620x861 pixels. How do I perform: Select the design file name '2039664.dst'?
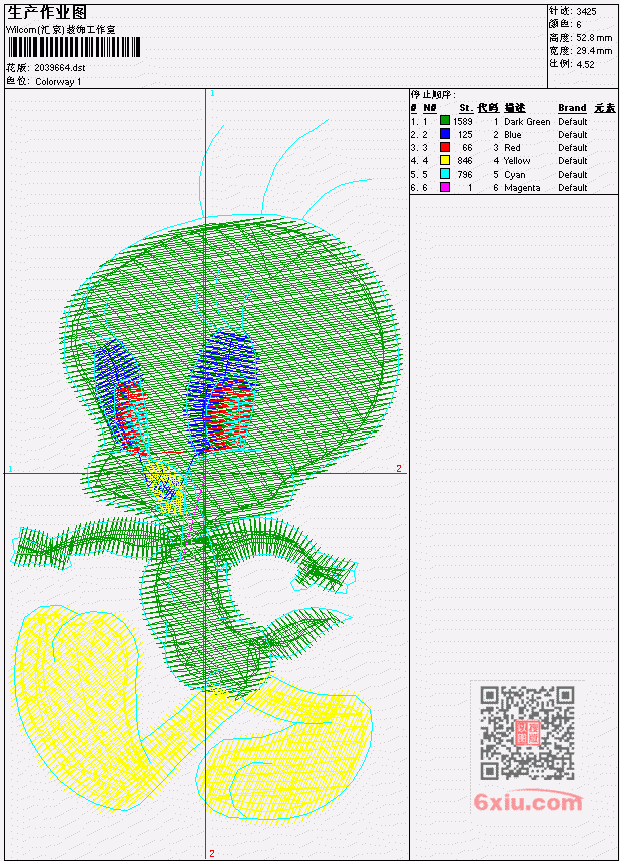point(59,68)
